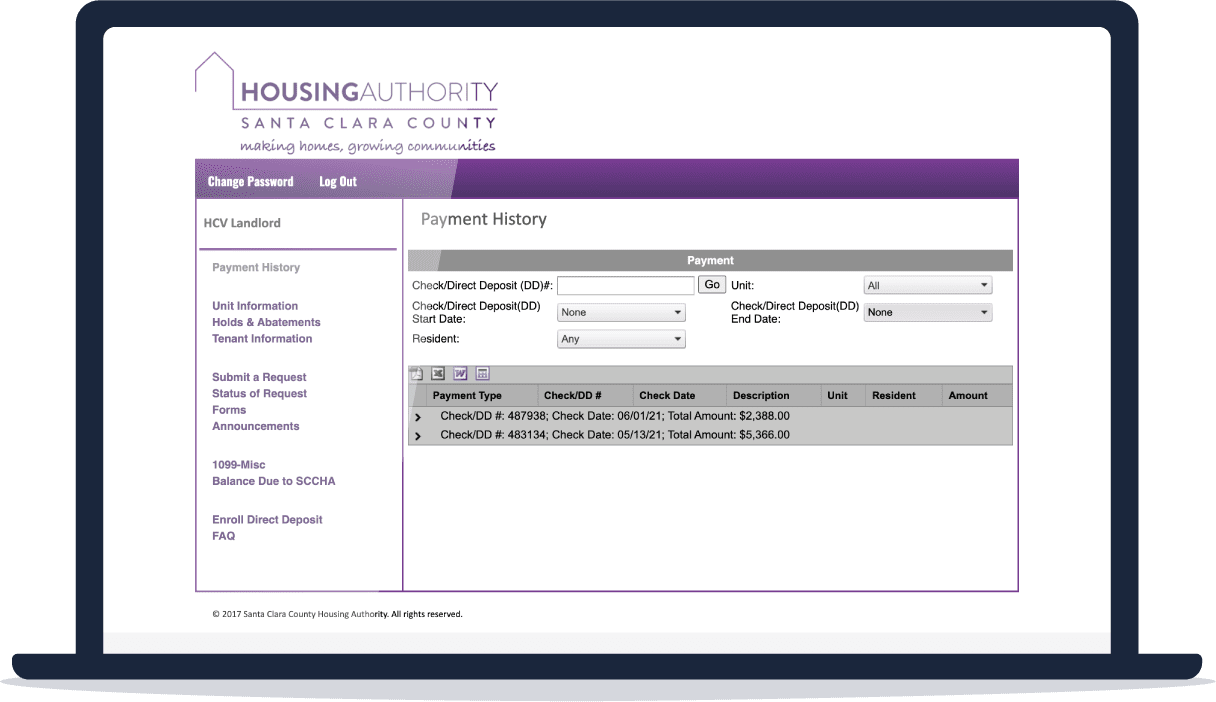Open the Unit dropdown

pyautogui.click(x=927, y=286)
